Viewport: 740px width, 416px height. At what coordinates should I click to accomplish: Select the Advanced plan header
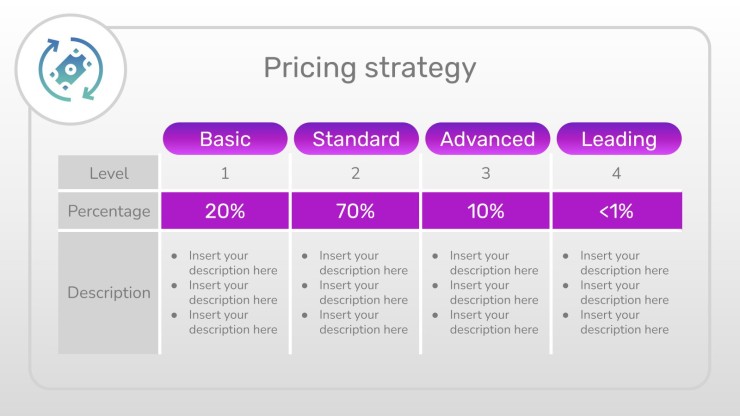(488, 139)
